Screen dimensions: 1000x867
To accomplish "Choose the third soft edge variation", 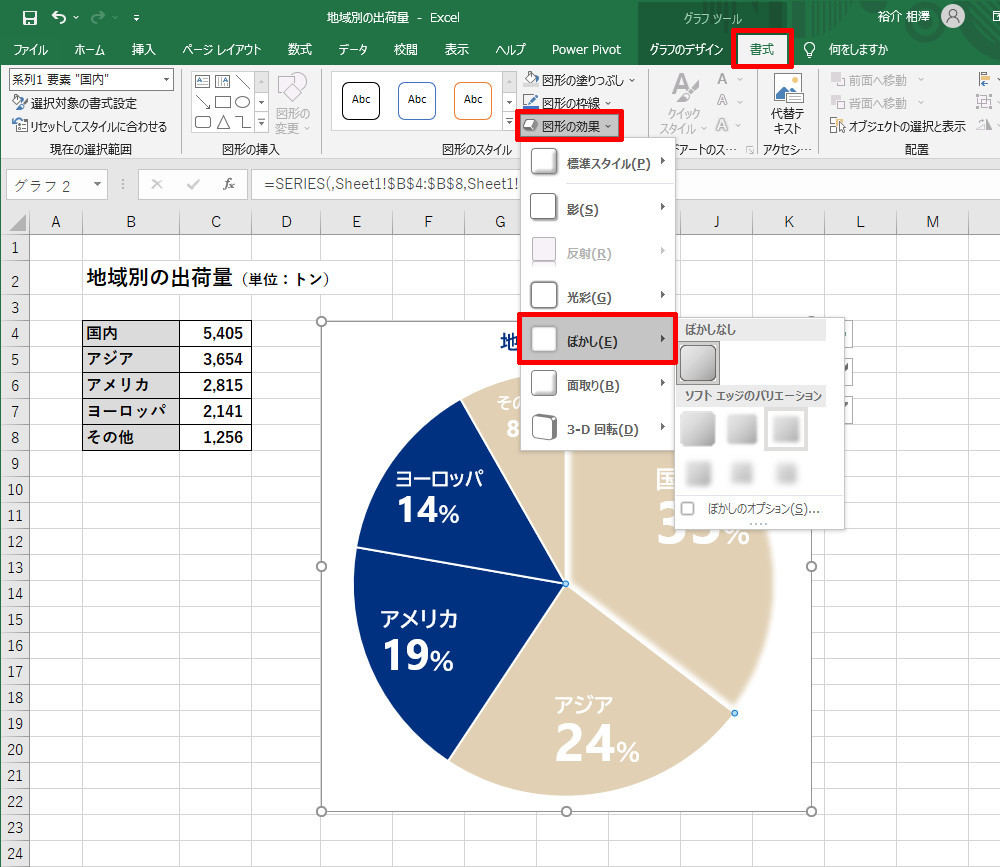I will point(787,431).
